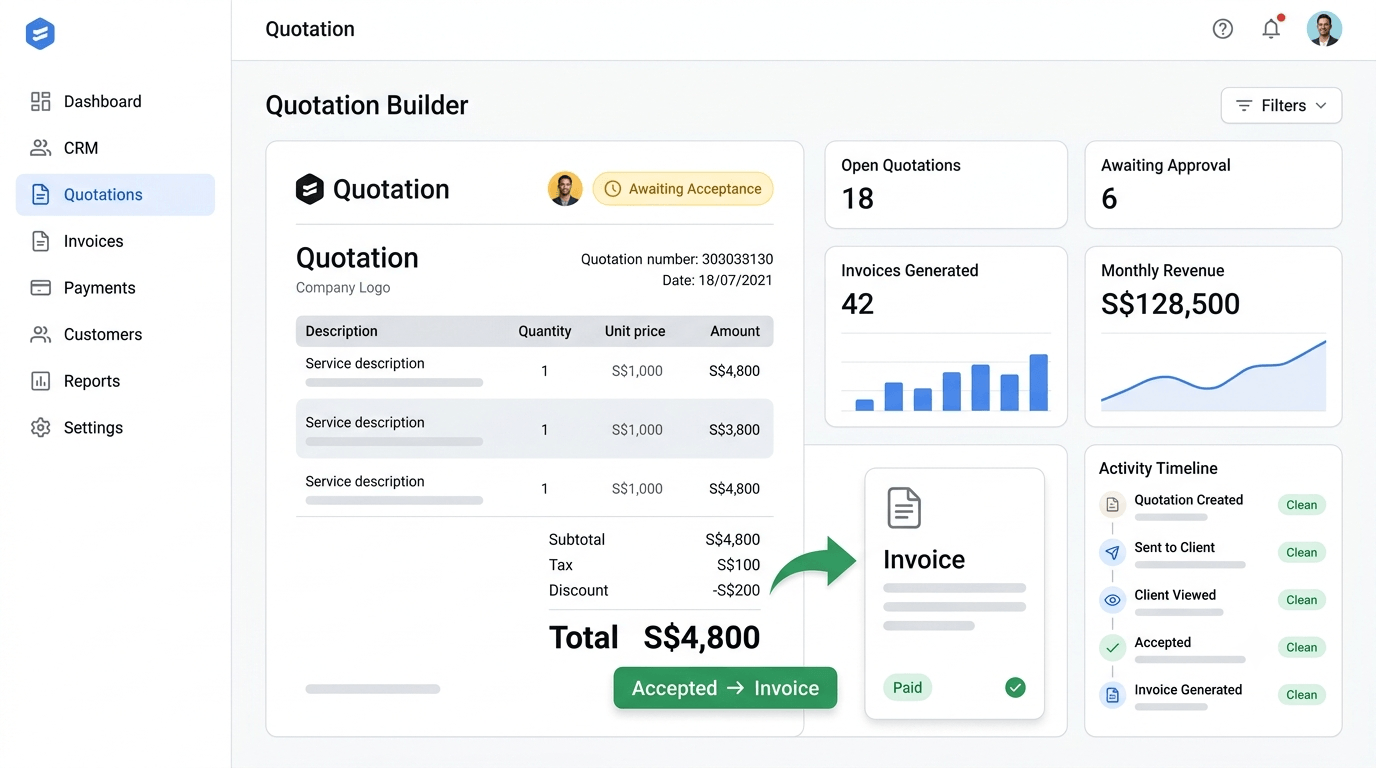Screen dimensions: 1376x768
Task: Click the filter lines icon in Filters
Action: 1244,105
